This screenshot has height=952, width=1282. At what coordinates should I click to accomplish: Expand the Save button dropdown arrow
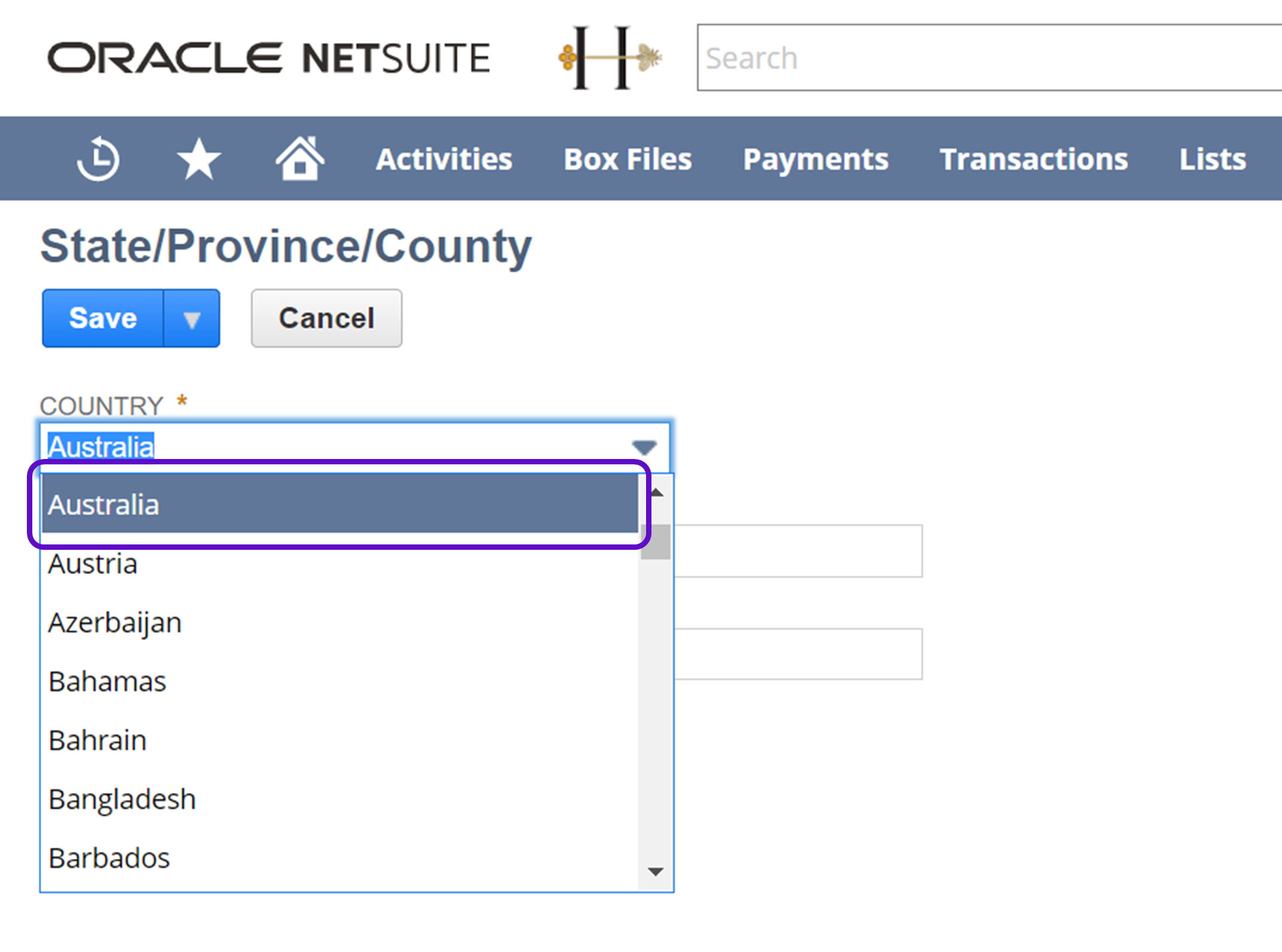tap(192, 319)
